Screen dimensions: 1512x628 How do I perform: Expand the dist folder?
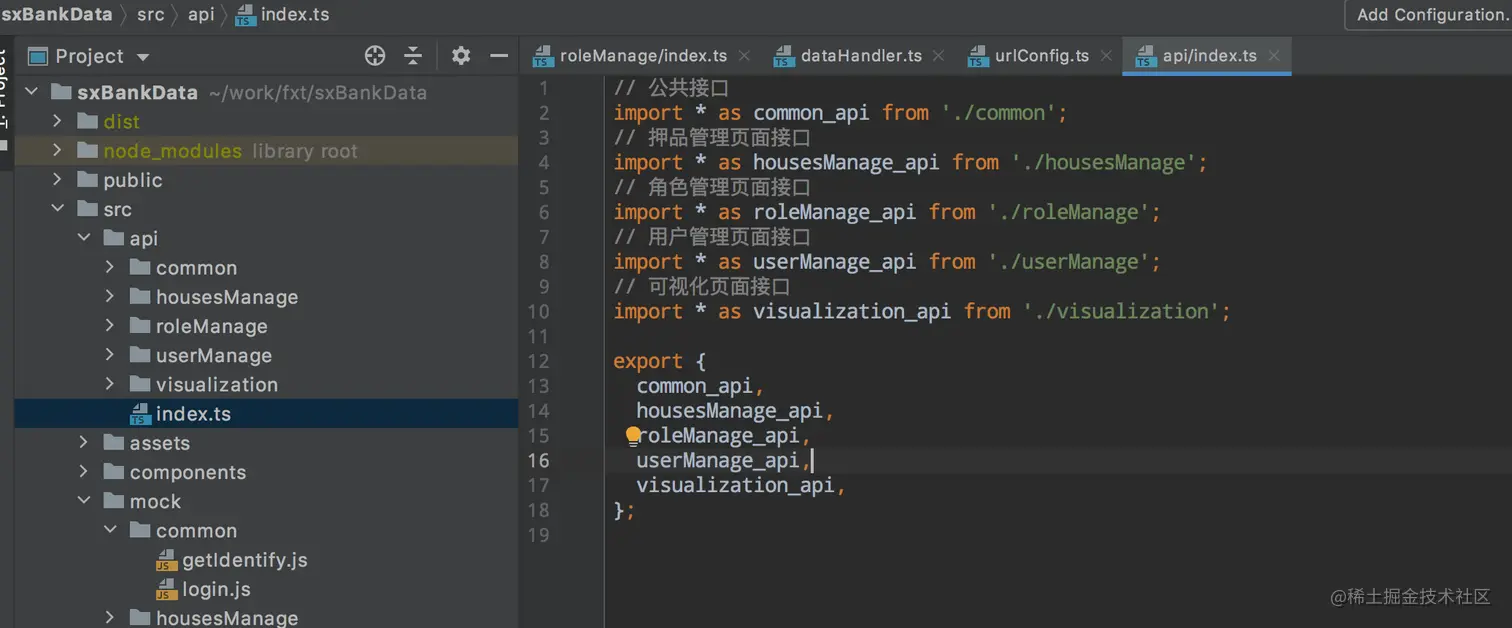[57, 121]
